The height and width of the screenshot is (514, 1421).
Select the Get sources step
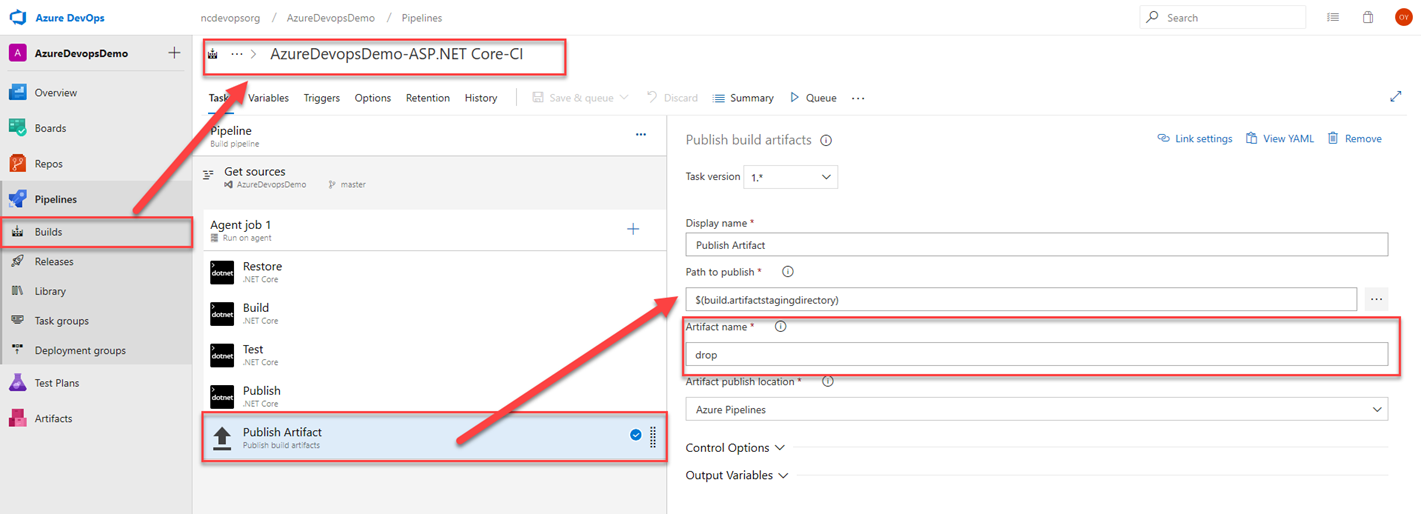pos(429,177)
